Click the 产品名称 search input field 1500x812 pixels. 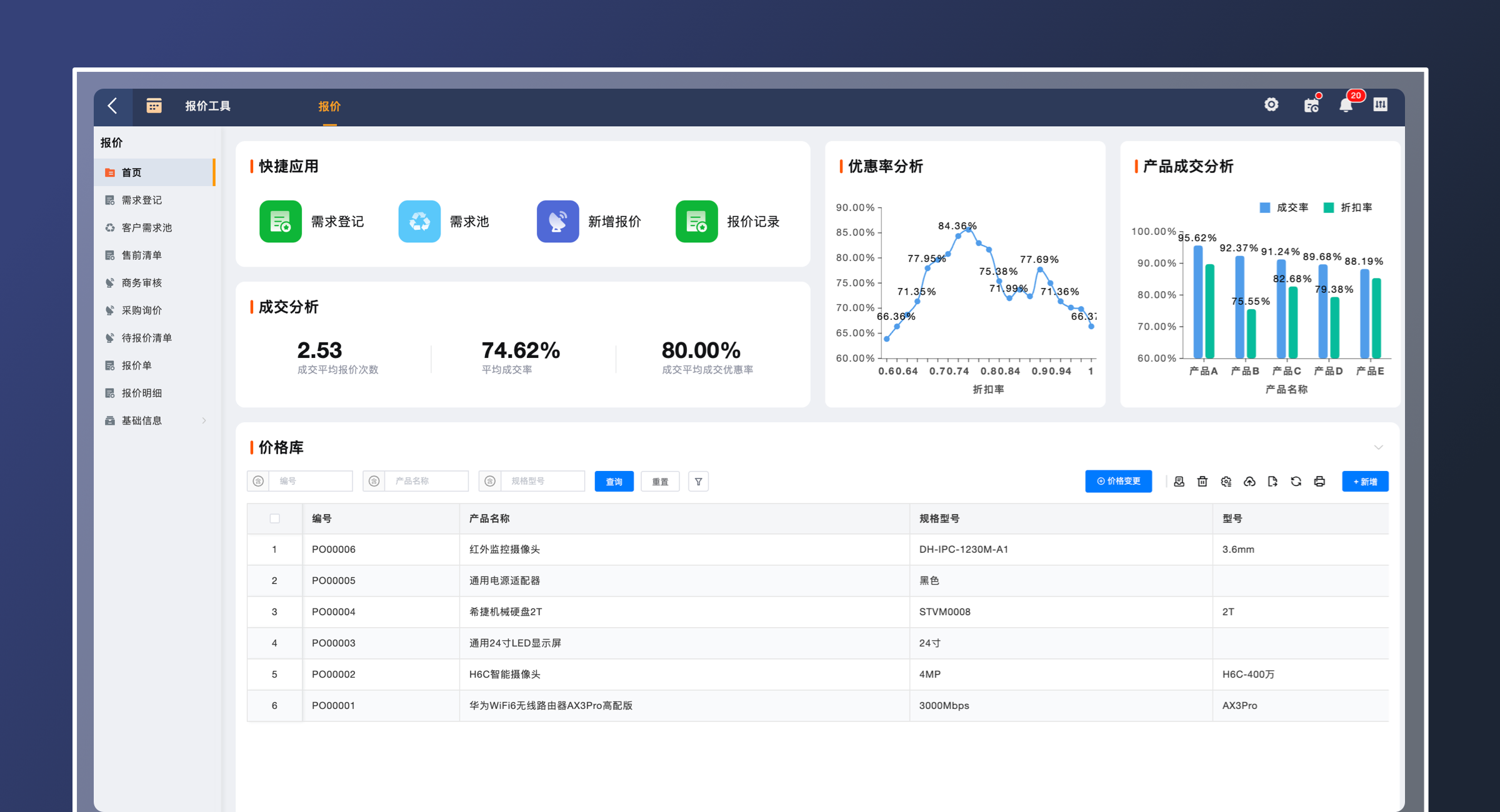pyautogui.click(x=426, y=482)
